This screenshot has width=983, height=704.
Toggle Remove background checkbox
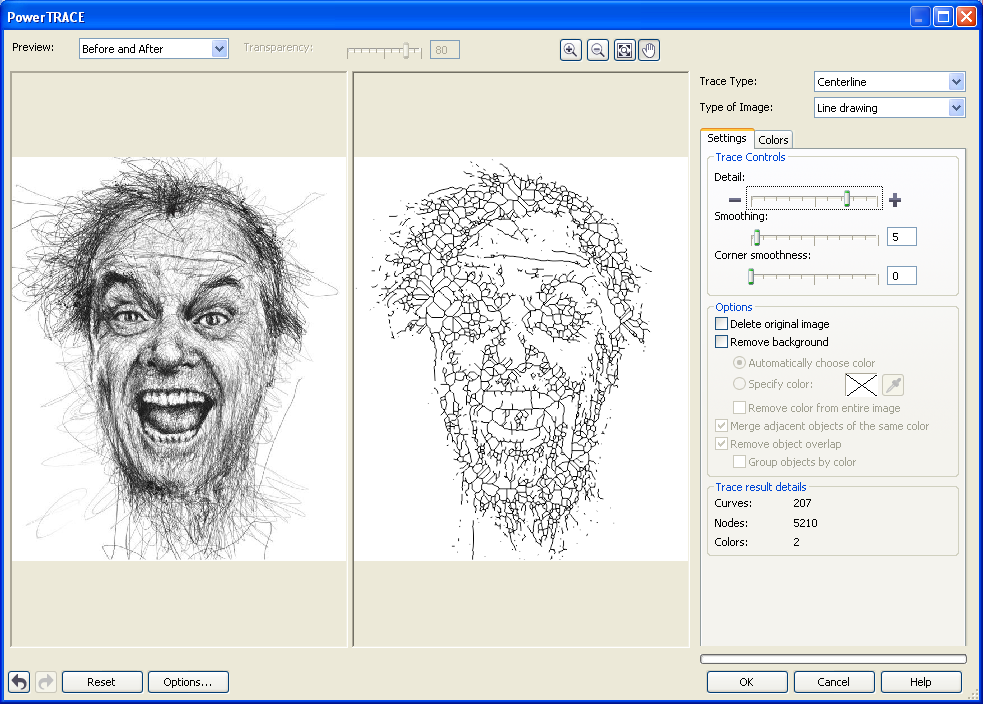(x=722, y=342)
